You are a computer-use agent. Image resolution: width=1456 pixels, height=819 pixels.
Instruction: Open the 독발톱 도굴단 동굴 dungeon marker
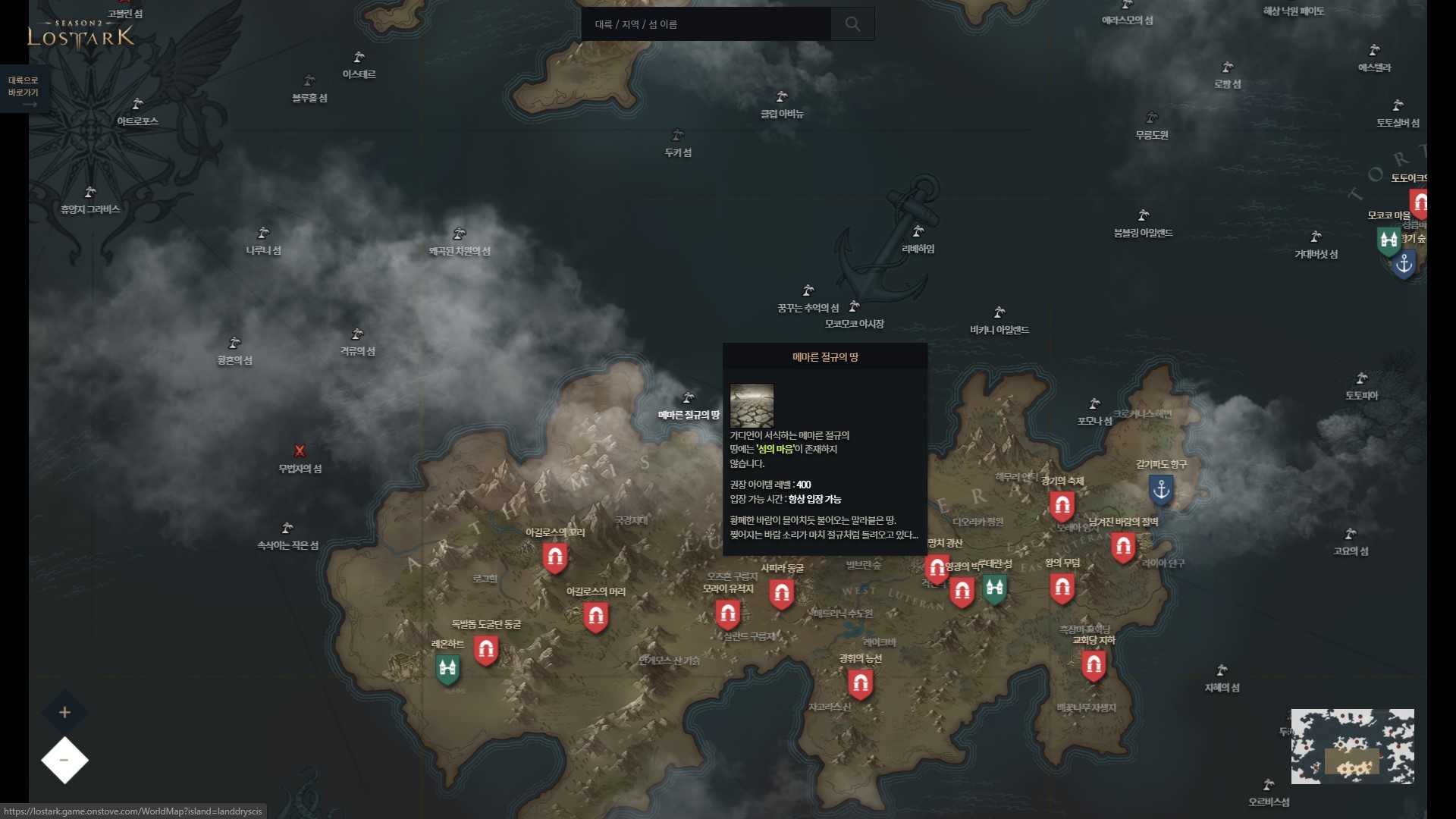click(x=486, y=651)
